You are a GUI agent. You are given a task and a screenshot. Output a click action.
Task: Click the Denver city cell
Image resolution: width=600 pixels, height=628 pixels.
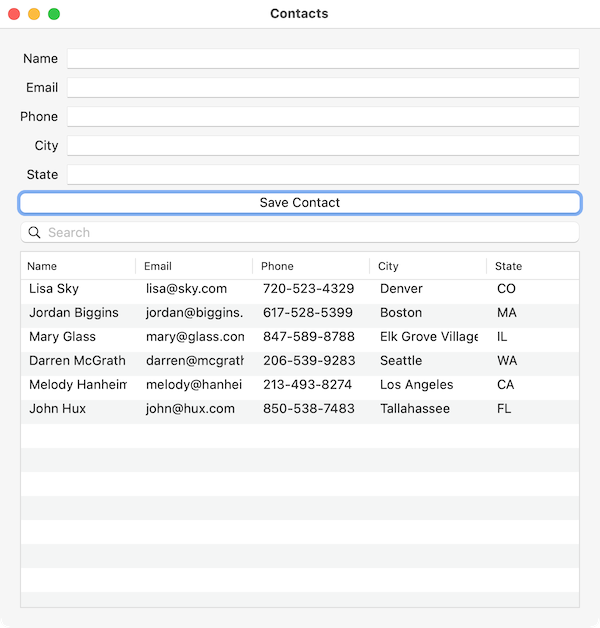tap(401, 289)
